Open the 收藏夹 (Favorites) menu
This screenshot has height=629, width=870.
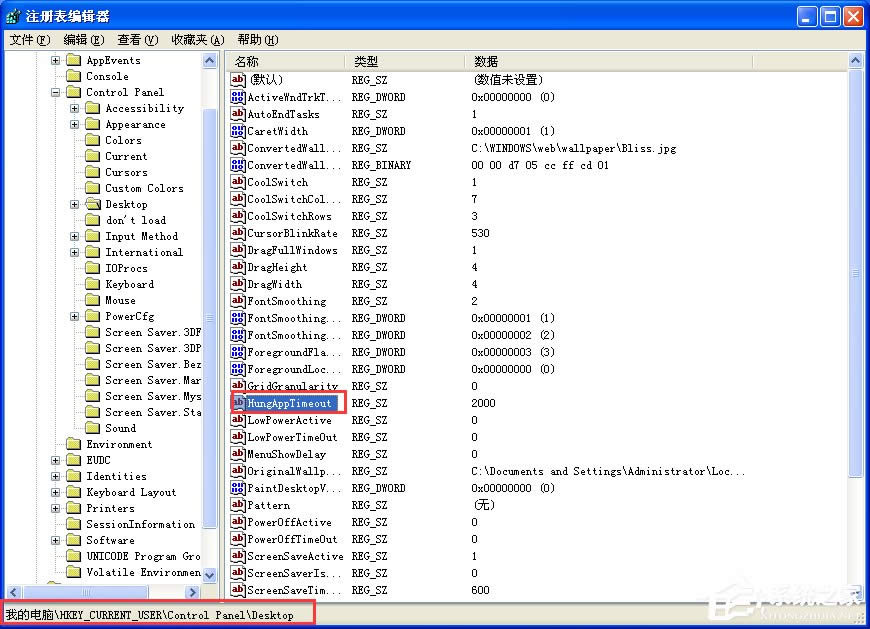point(197,40)
